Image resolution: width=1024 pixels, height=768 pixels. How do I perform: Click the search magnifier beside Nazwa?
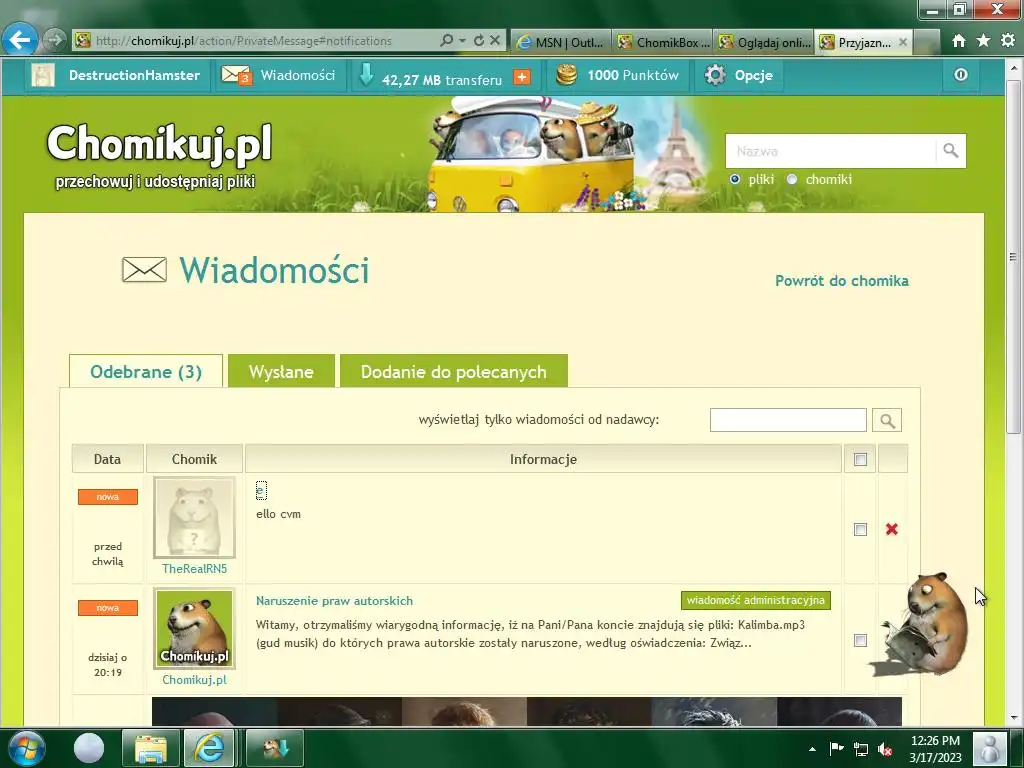[951, 151]
